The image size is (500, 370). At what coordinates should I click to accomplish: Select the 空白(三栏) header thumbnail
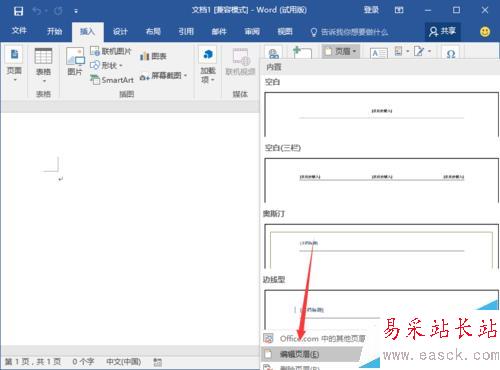point(382,180)
